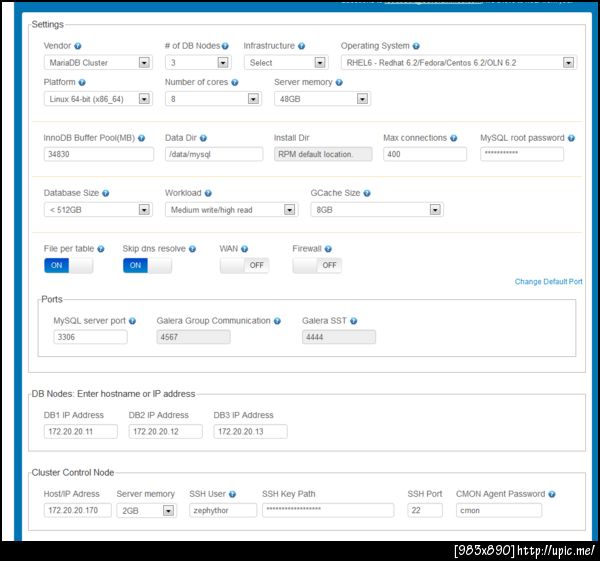Open the Cluster Control Node 2GB memory dropdown
The image size is (600, 561).
point(147,511)
